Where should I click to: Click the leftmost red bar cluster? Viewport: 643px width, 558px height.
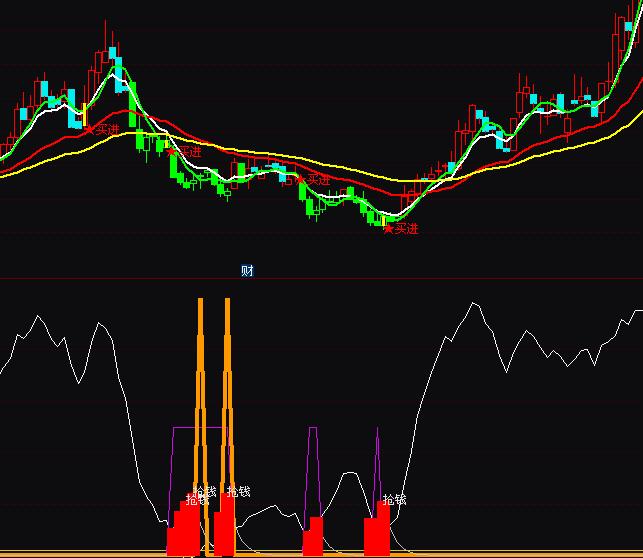pos(182,530)
